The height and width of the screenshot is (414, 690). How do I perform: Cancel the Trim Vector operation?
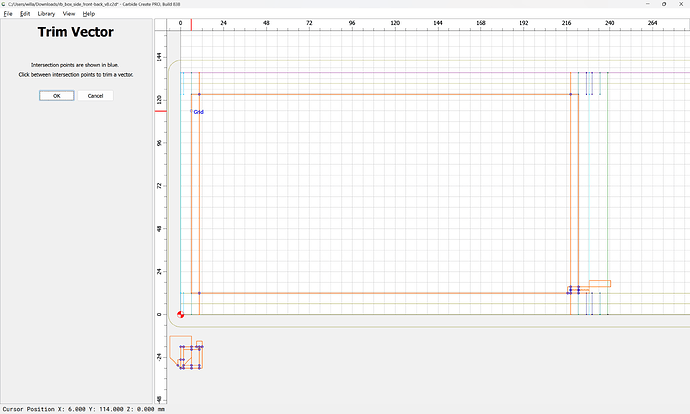96,96
